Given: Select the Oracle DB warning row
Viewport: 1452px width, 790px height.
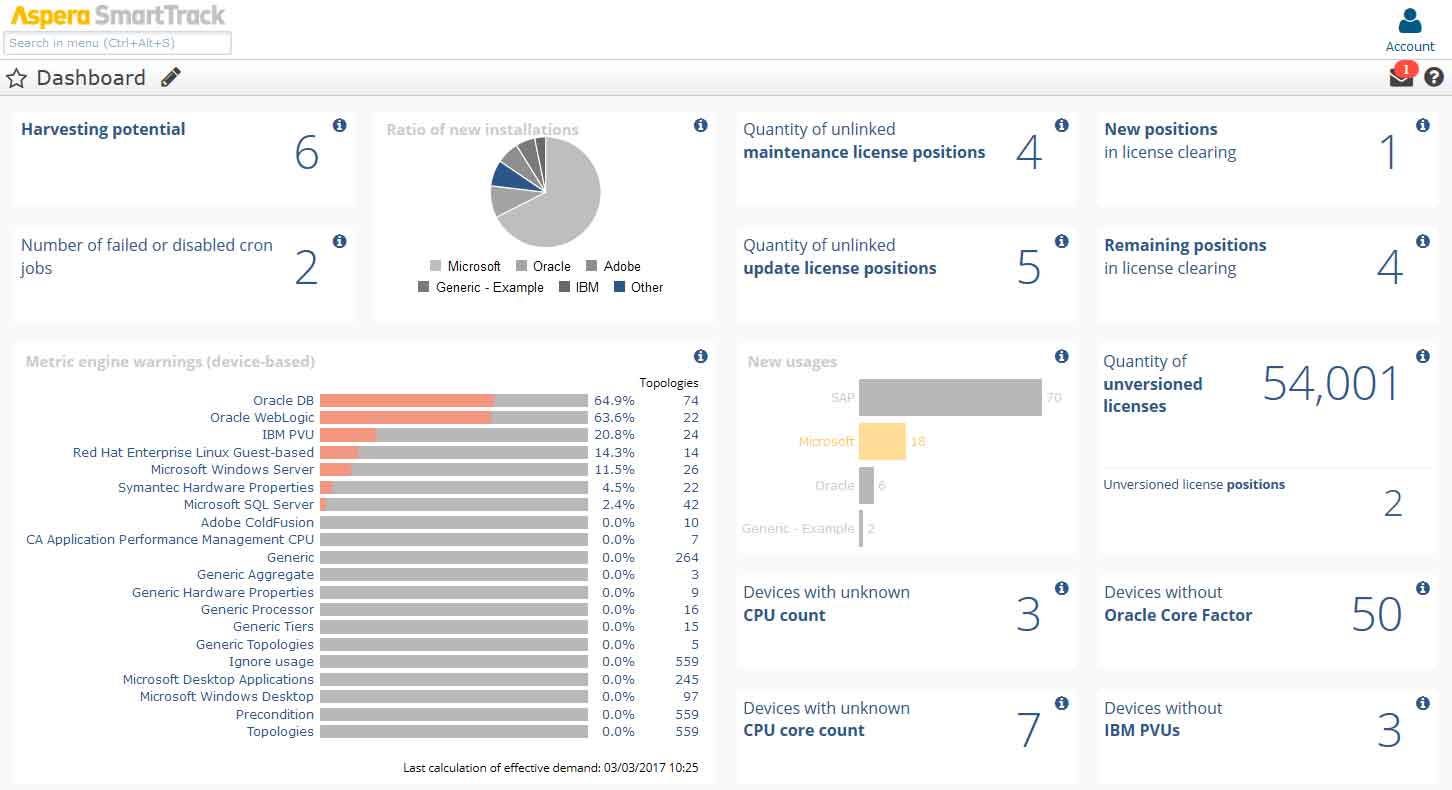Looking at the screenshot, I should [286, 399].
